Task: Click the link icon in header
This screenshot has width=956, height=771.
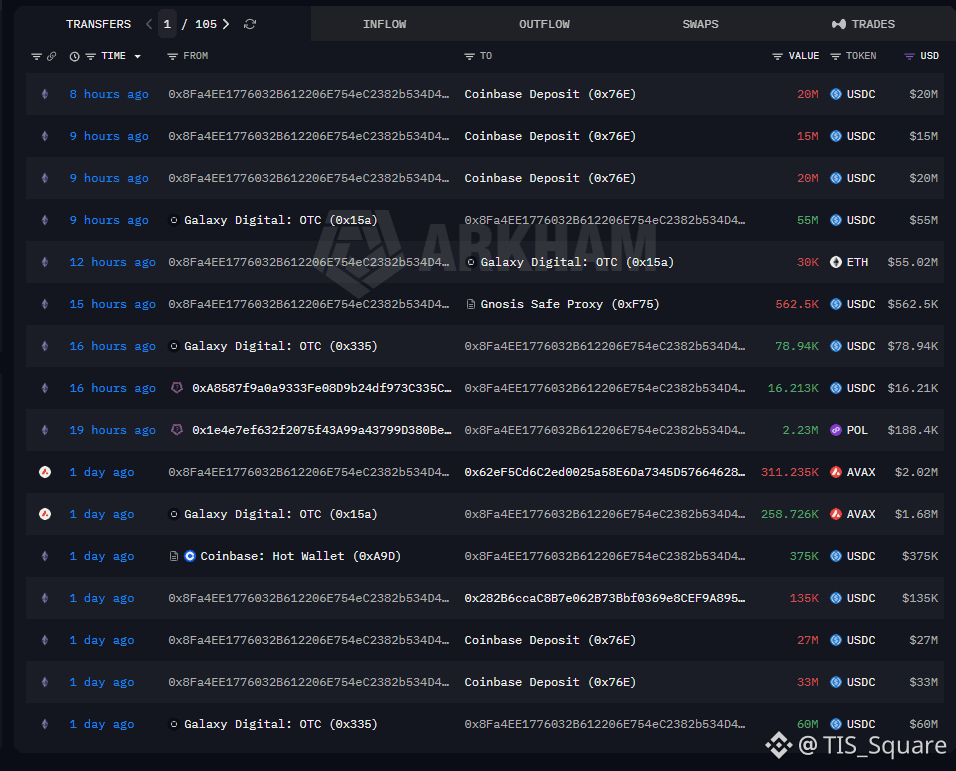Action: pos(52,57)
